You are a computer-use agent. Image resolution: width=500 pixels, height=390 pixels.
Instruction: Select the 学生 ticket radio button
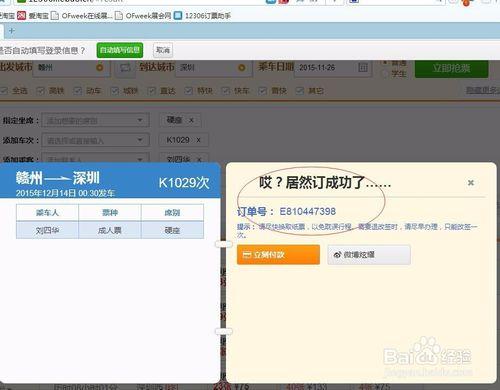[x=385, y=74]
